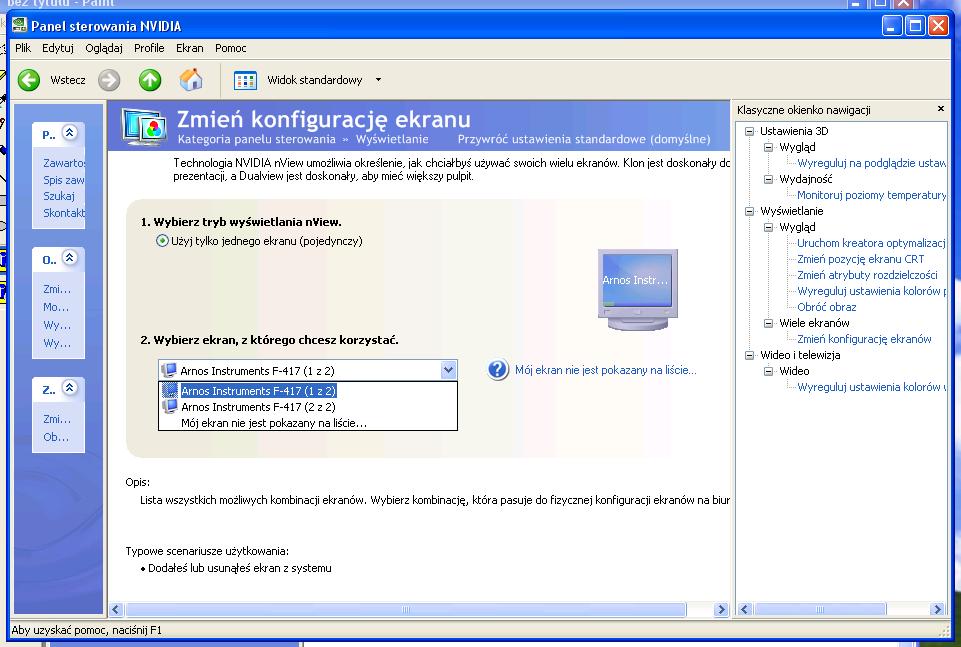This screenshot has width=961, height=647.
Task: Collapse the Wyświetlanie tree node
Action: tap(749, 211)
